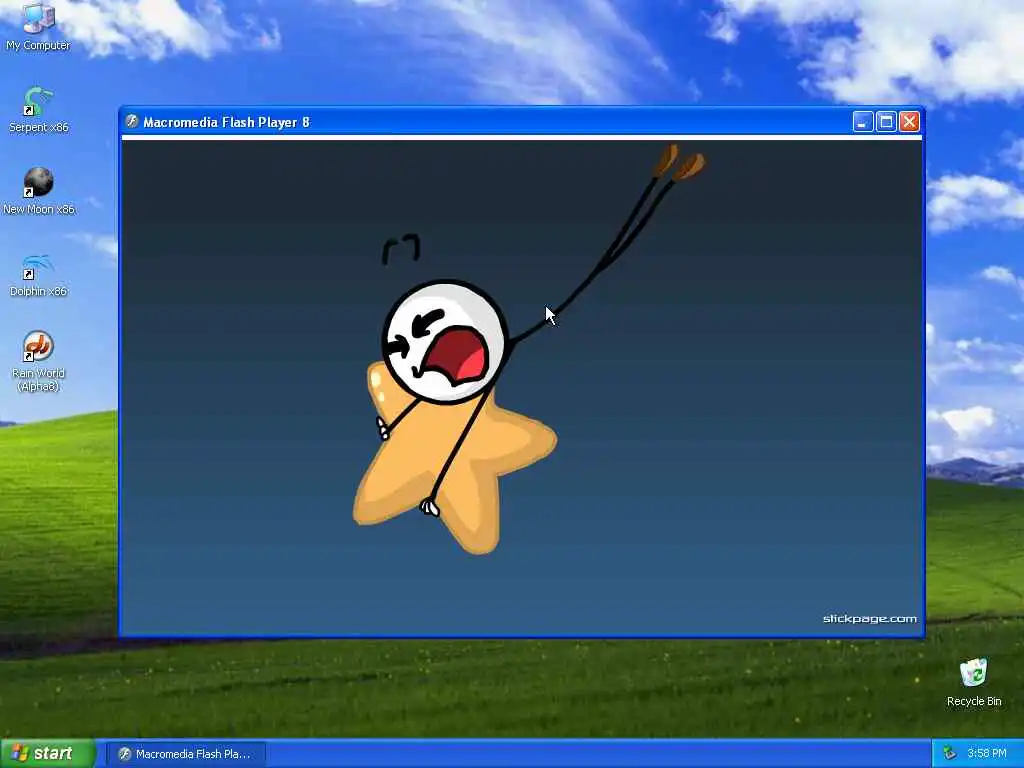Viewport: 1024px width, 768px height.
Task: Click the stick figure's screaming head
Action: coord(445,342)
